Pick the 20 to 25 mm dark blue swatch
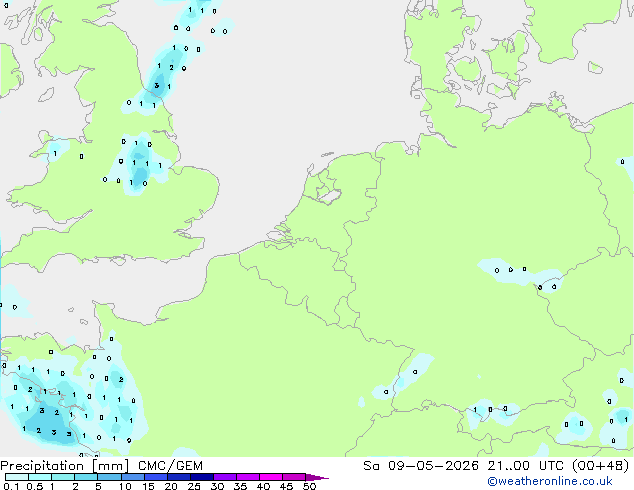 point(178,477)
